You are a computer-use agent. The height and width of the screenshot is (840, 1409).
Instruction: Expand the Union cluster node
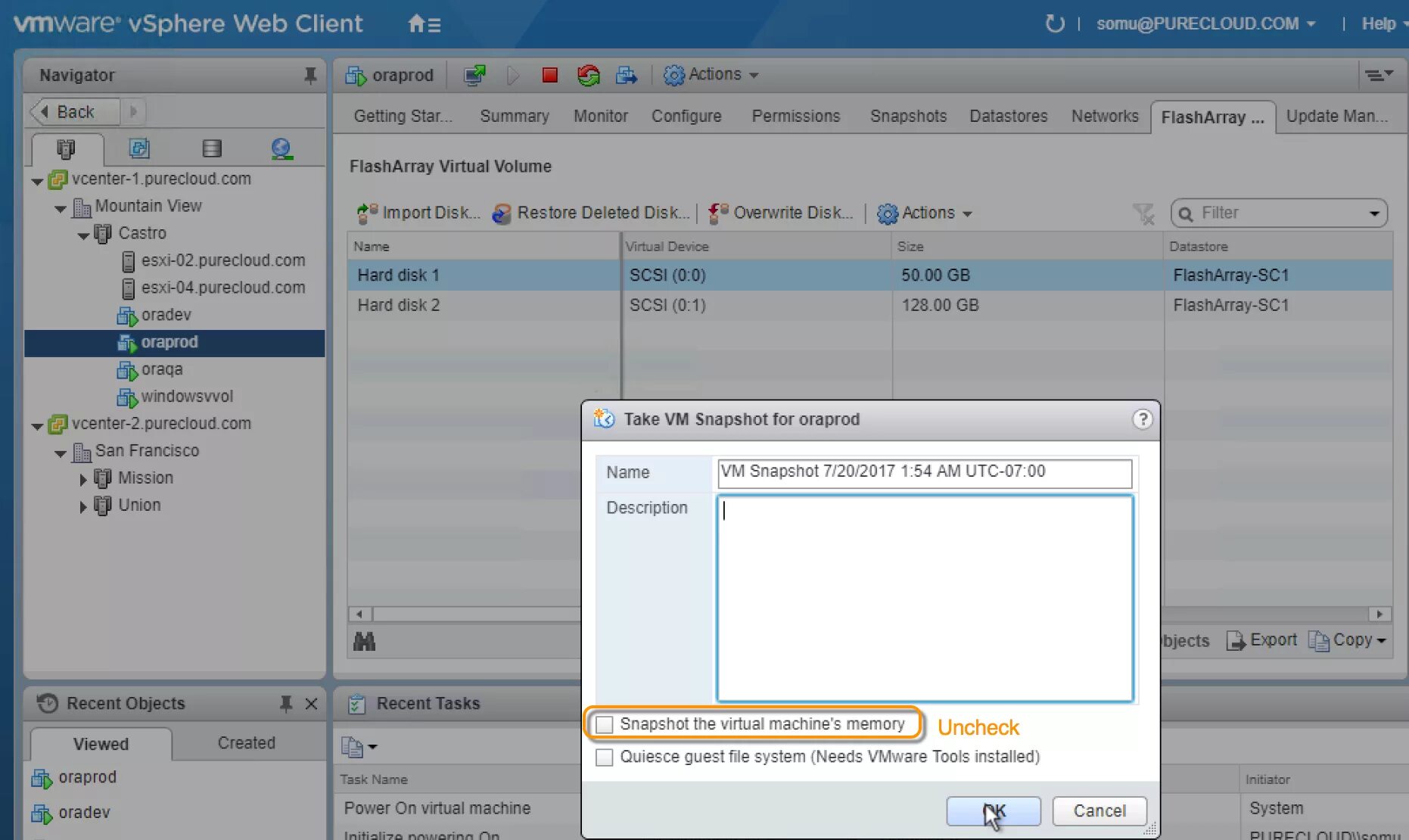83,506
